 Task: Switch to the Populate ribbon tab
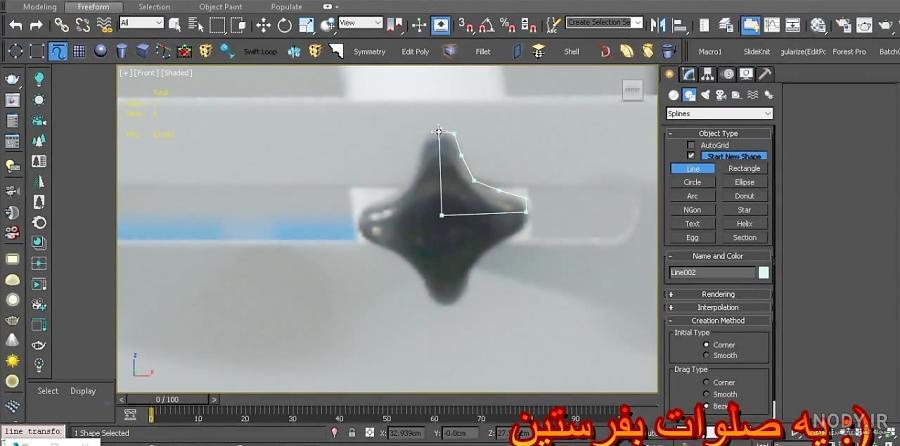tap(286, 7)
